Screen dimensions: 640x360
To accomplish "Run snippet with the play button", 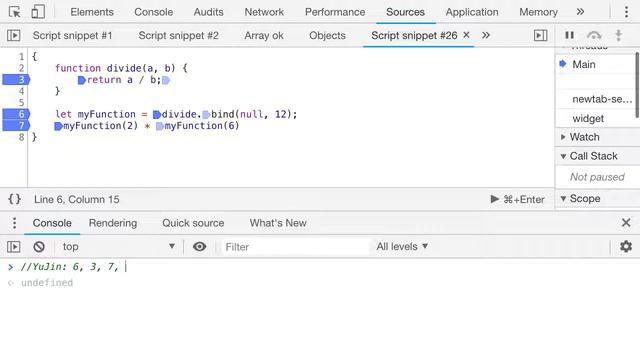I will [494, 199].
